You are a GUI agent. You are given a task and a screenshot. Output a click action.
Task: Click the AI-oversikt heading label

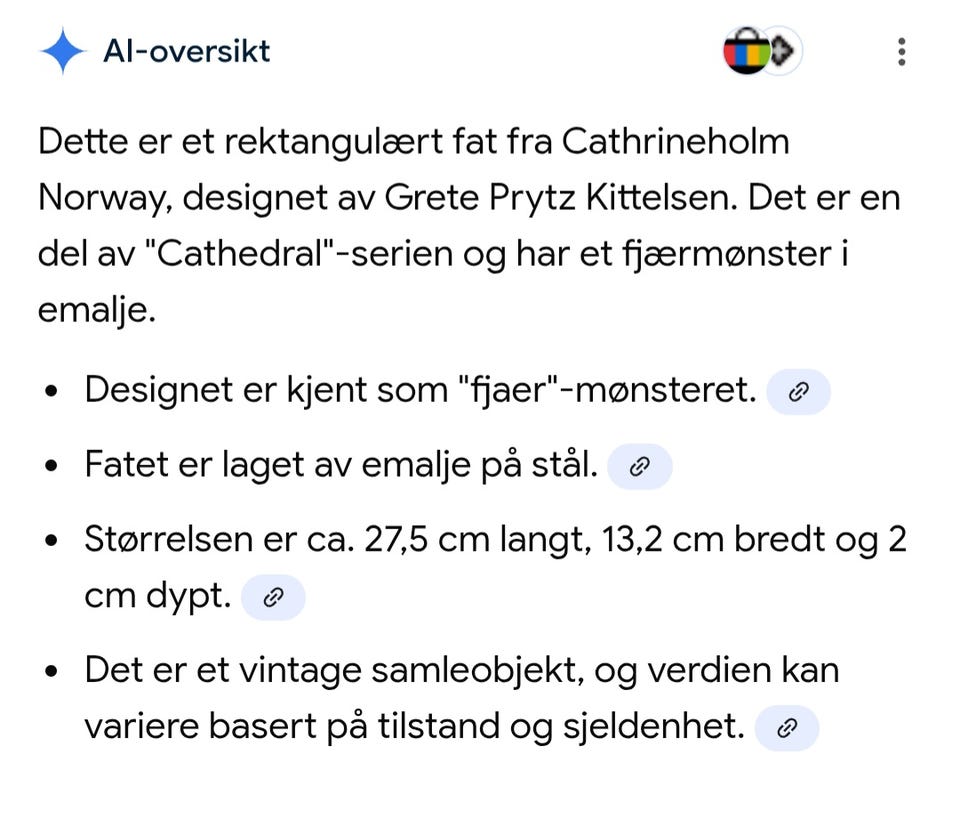[x=187, y=51]
